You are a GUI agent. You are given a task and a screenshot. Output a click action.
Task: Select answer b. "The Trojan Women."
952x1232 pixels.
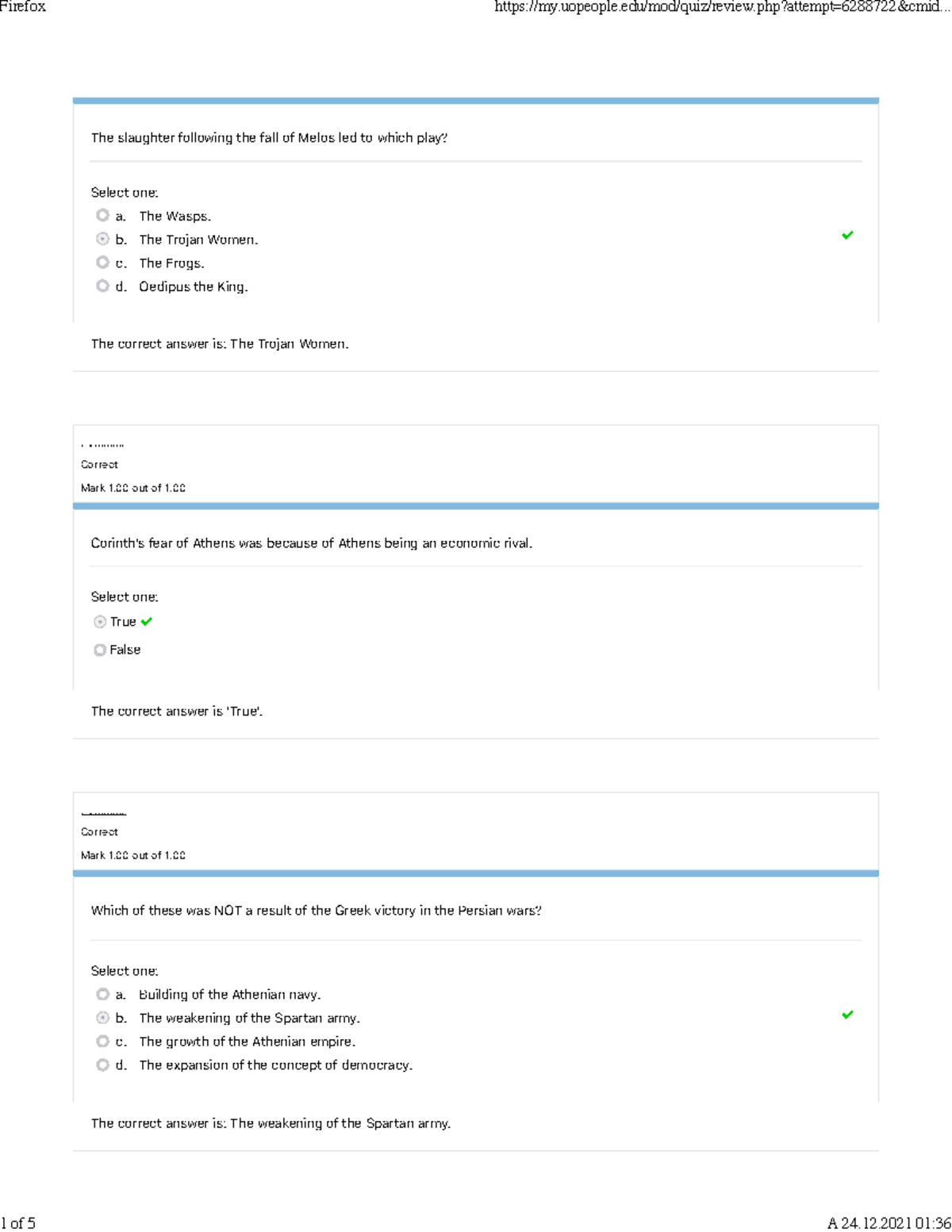102,239
